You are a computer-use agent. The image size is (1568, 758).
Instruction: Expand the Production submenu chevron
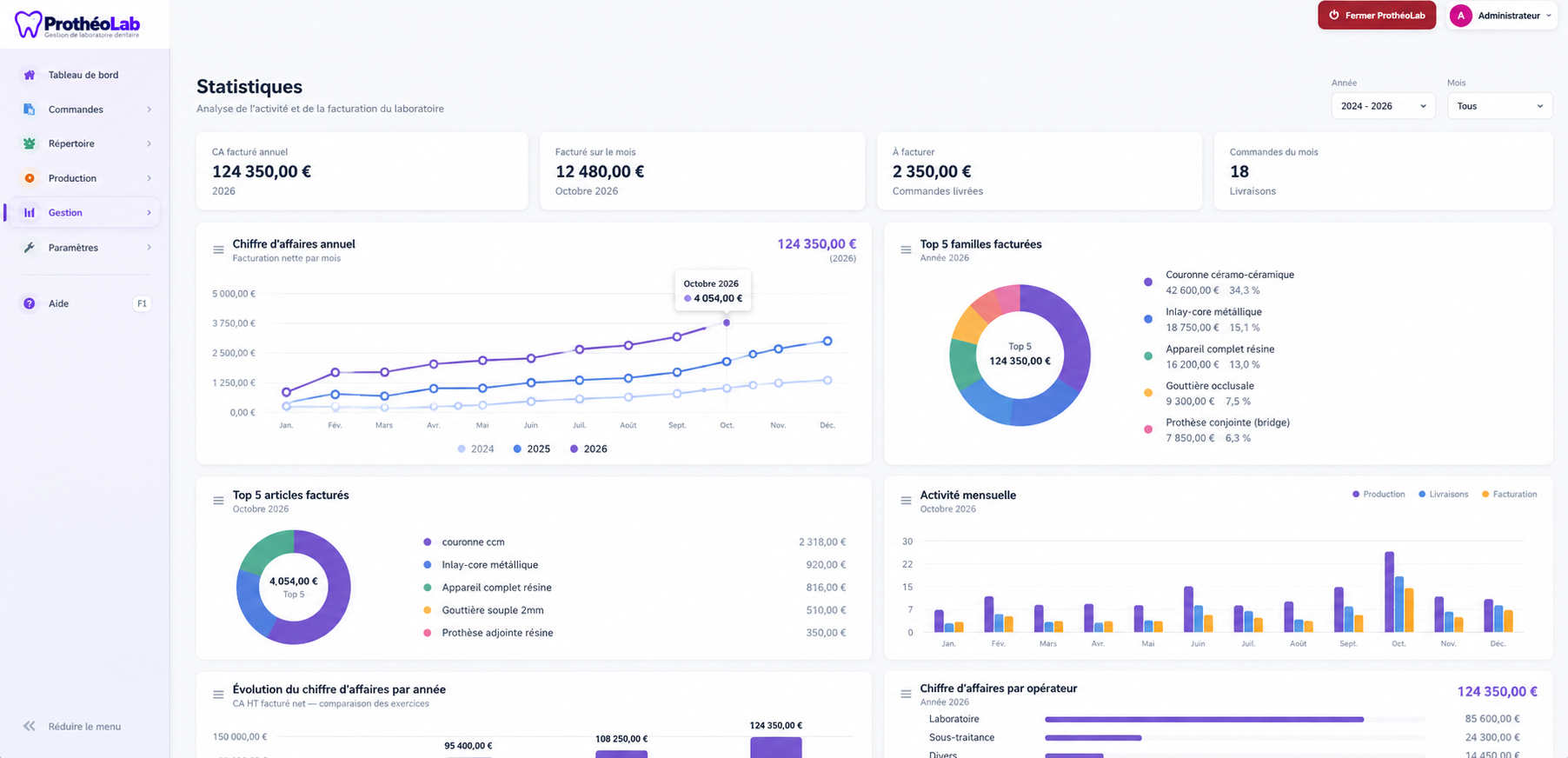(x=149, y=178)
